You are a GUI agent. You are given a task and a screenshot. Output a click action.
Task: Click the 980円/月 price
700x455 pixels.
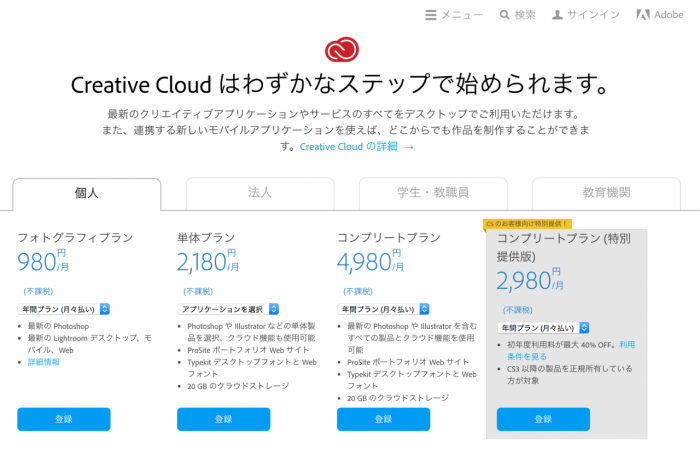(x=43, y=262)
